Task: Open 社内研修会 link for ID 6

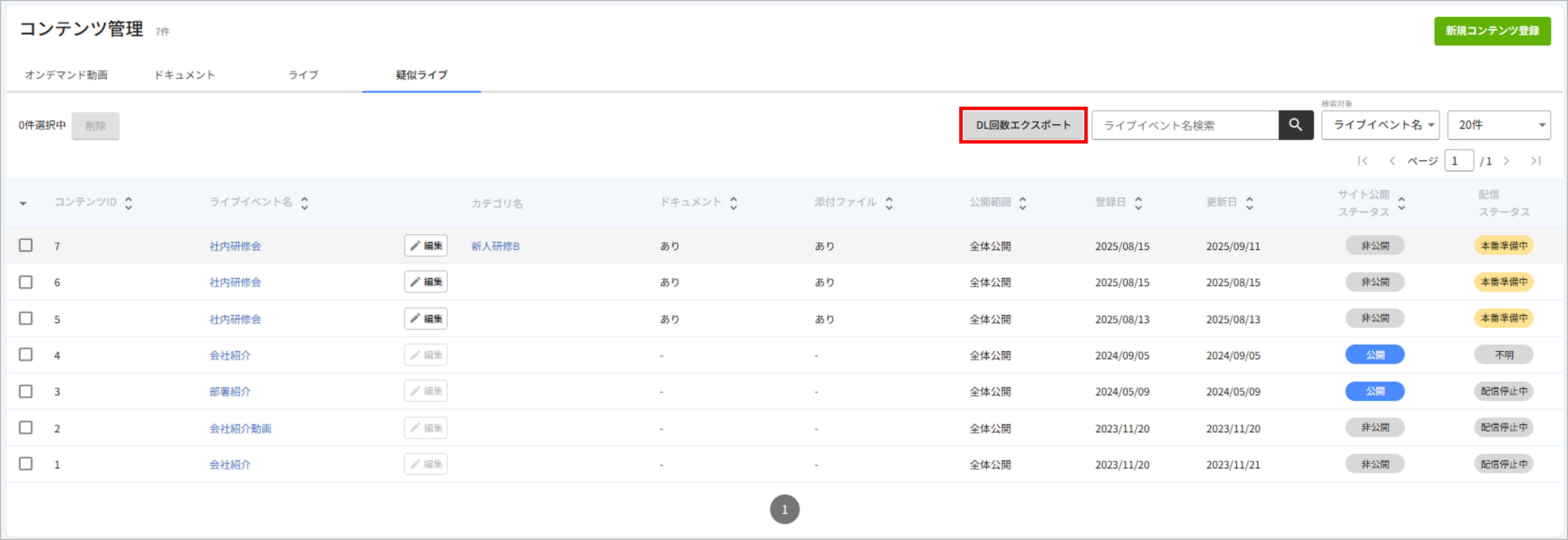Action: 235,283
